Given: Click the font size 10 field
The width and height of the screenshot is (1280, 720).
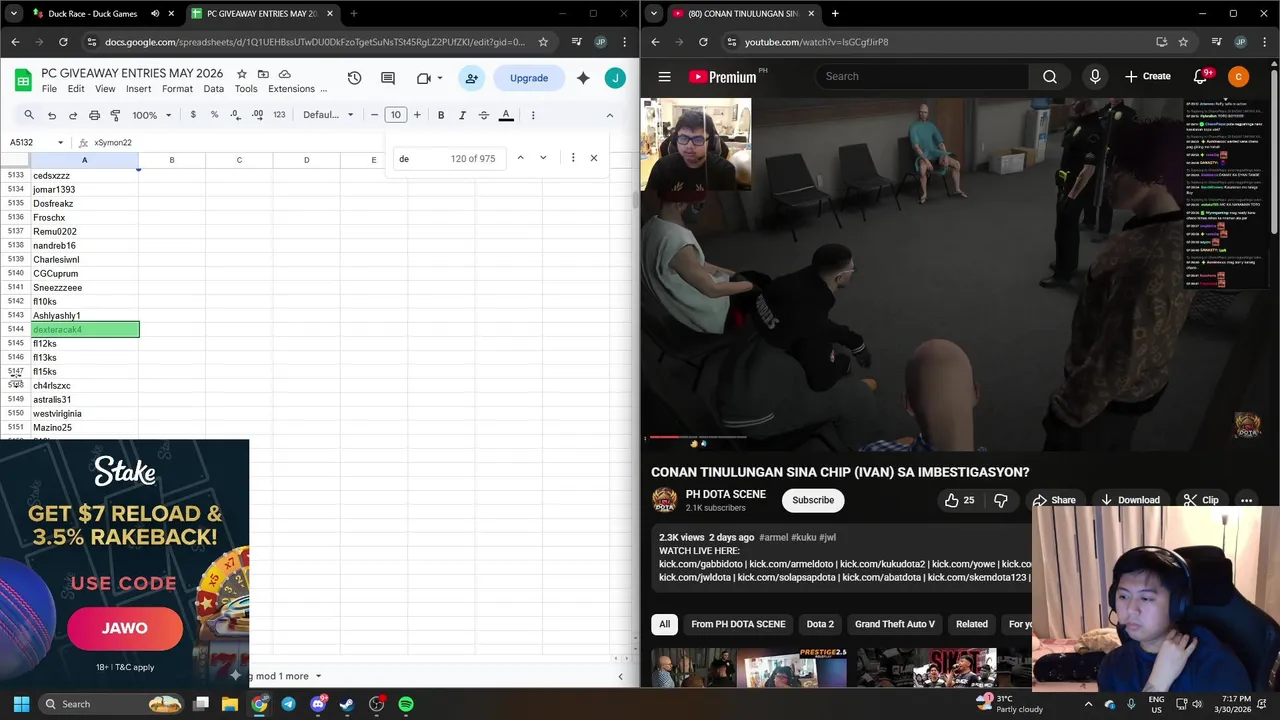Looking at the screenshot, I should (396, 115).
